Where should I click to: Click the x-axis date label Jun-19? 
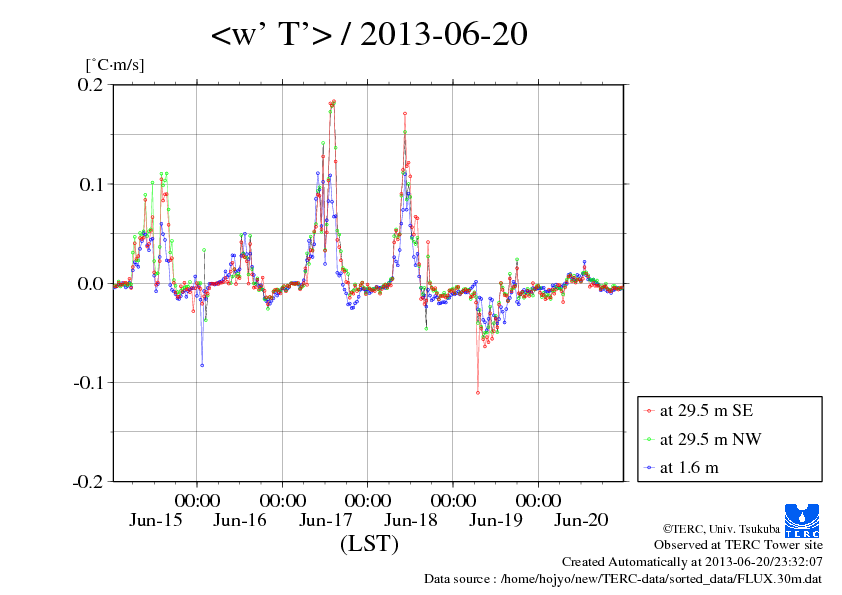click(x=496, y=520)
